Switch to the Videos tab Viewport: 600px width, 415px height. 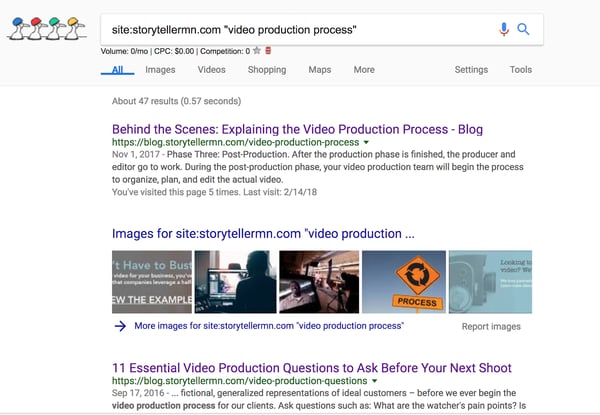[x=212, y=70]
